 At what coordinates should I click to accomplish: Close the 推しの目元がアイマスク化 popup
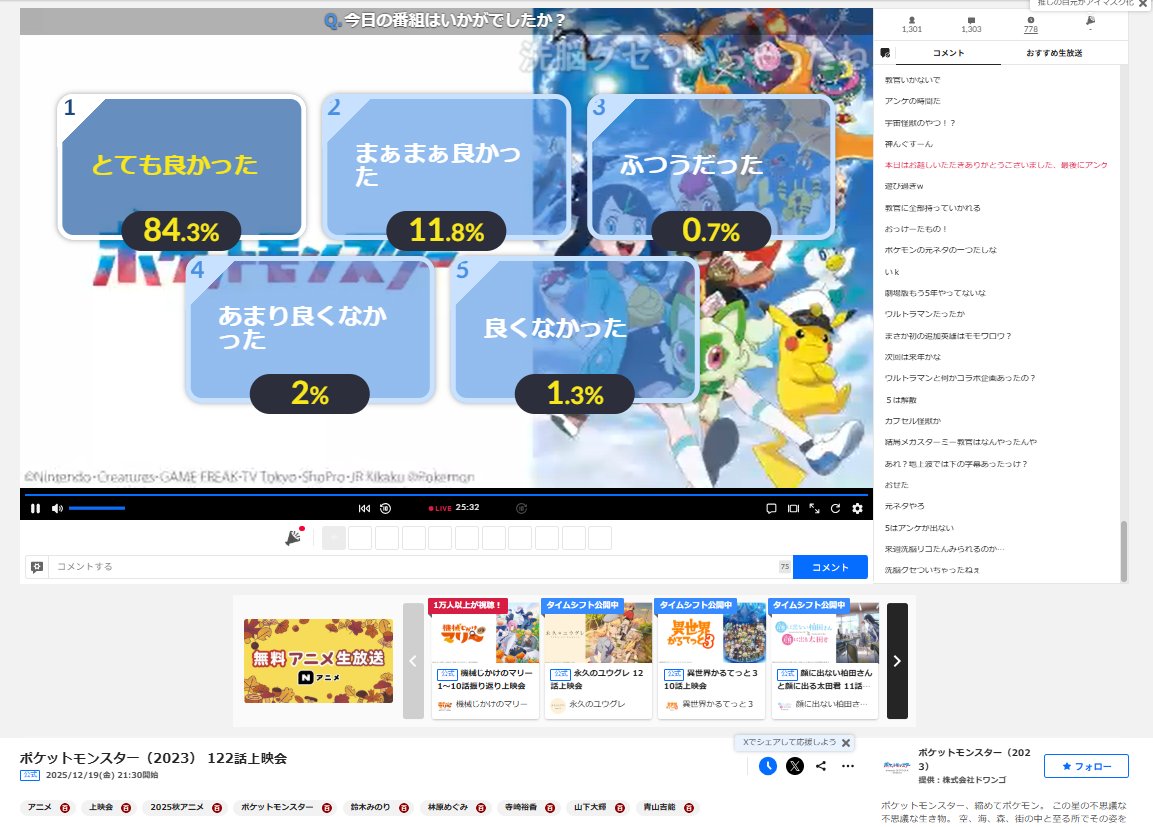coord(1143,4)
